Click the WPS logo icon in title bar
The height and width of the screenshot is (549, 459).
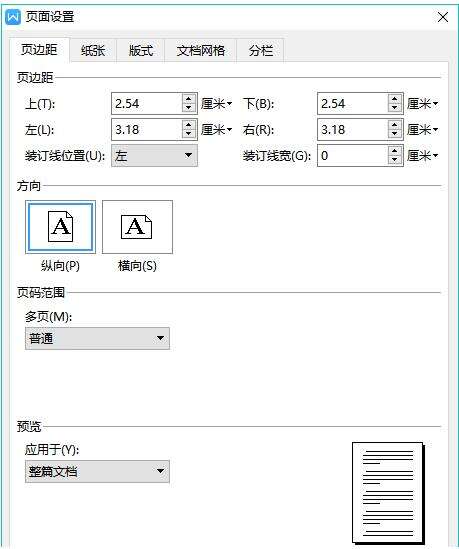[13, 16]
